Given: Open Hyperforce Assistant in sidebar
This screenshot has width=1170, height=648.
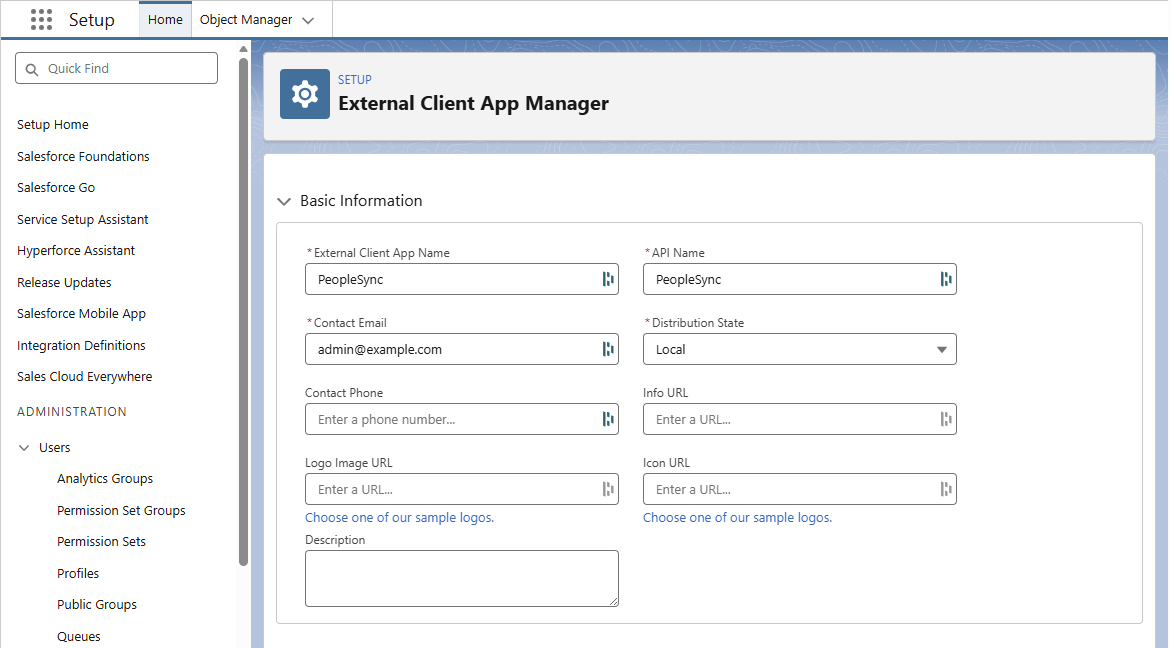Looking at the screenshot, I should click(x=76, y=251).
